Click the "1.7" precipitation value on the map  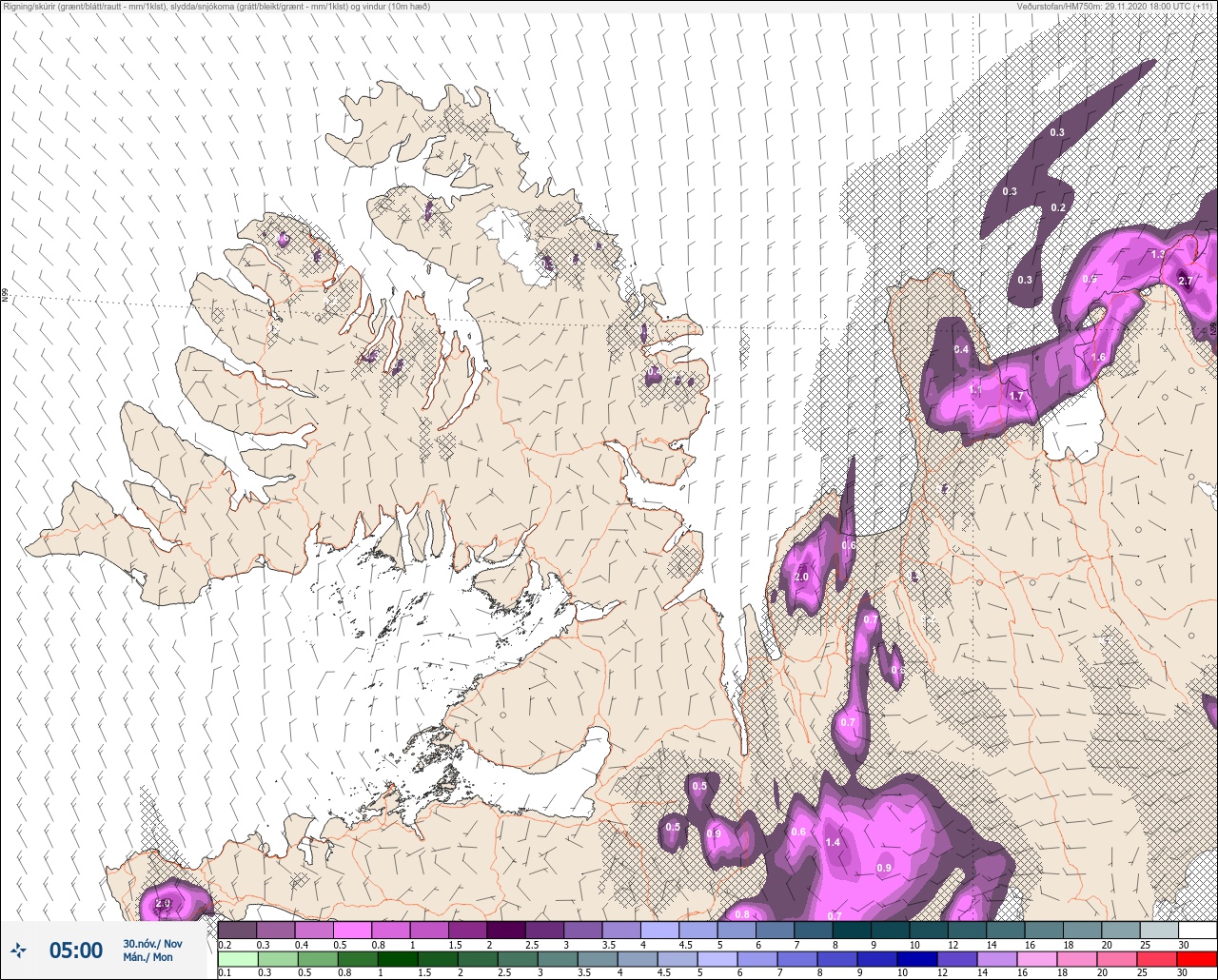coord(1016,396)
